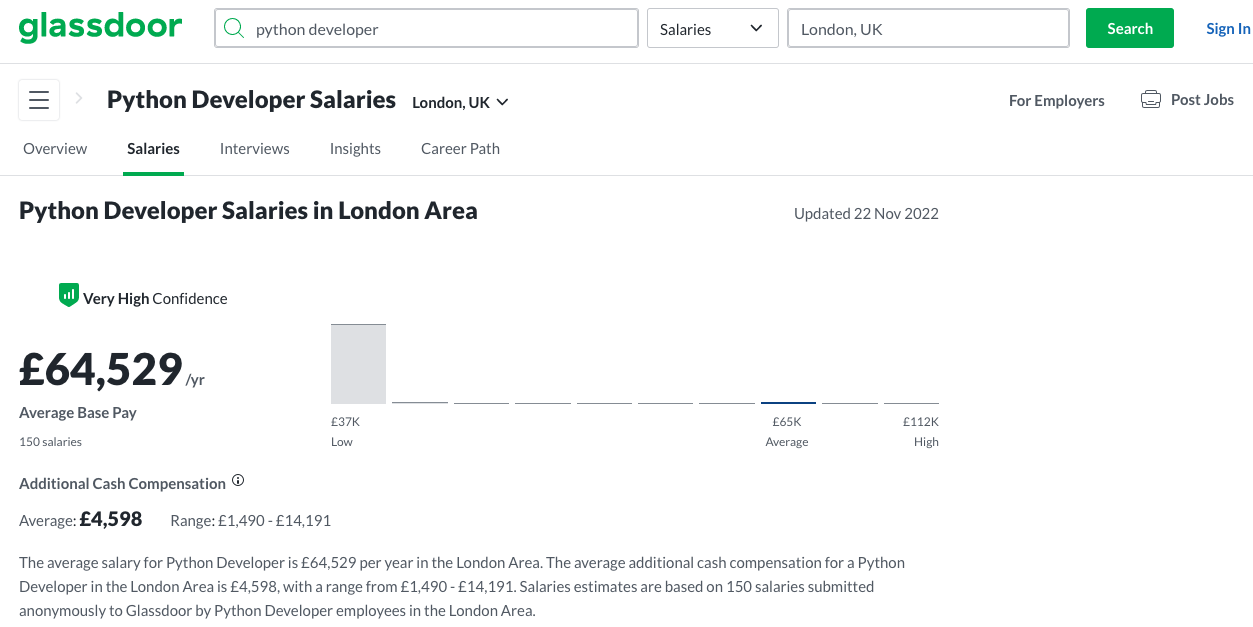
Task: Click the Very High Confidence badge icon
Action: point(68,294)
